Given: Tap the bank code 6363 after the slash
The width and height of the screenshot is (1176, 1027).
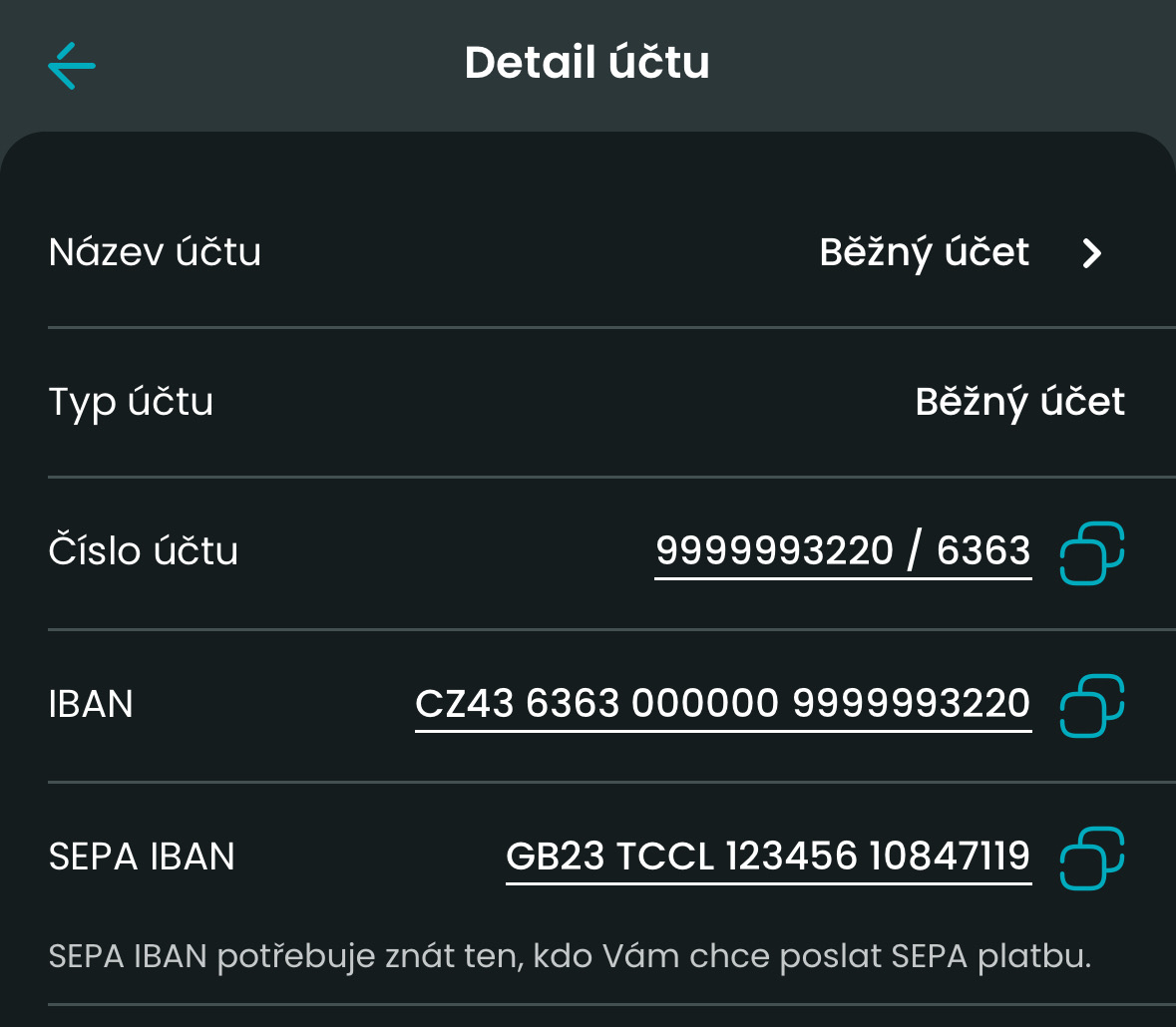Looking at the screenshot, I should click(x=983, y=551).
